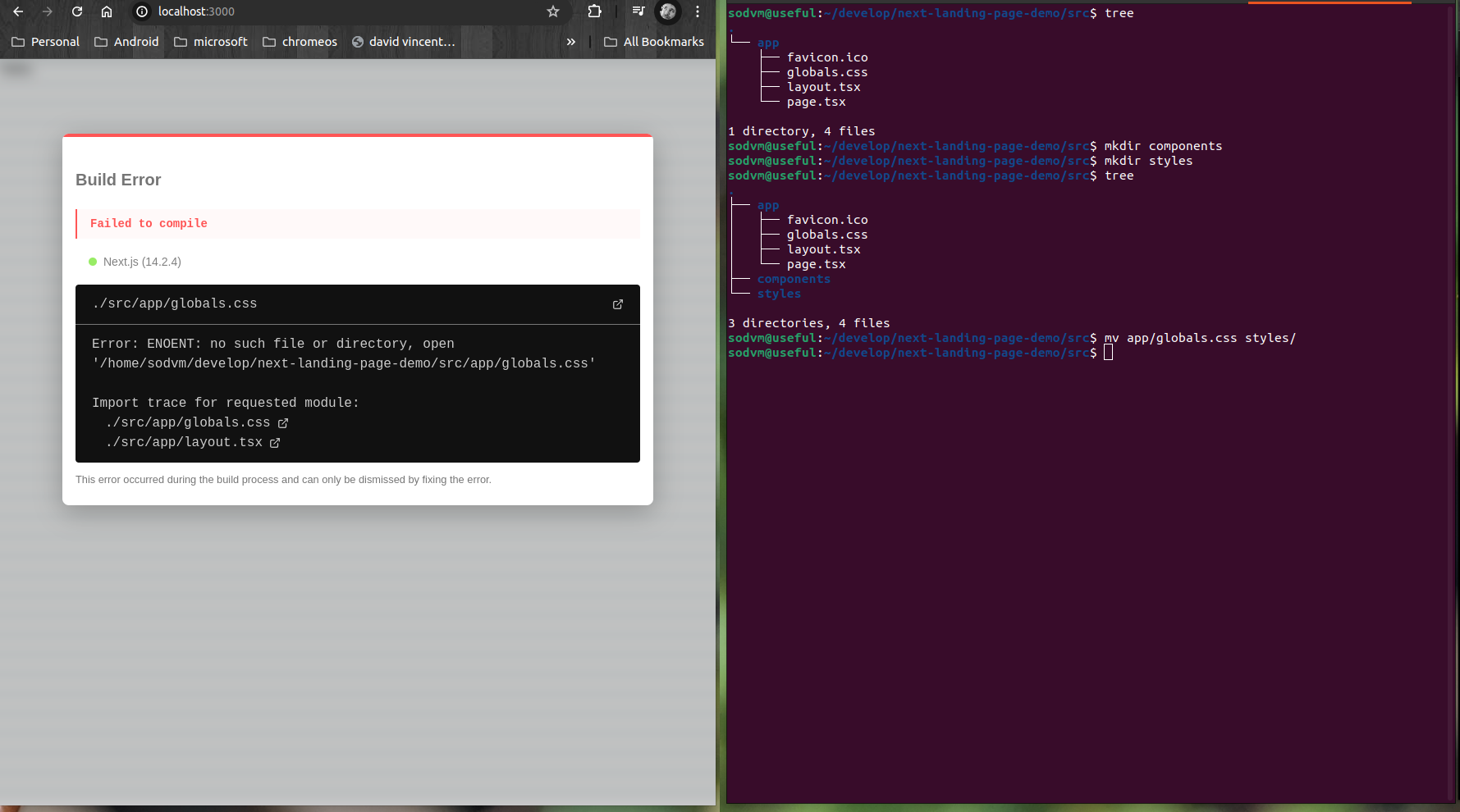The image size is (1460, 812).
Task: Focus the terminal at the prompt cursor
Action: (x=1108, y=353)
